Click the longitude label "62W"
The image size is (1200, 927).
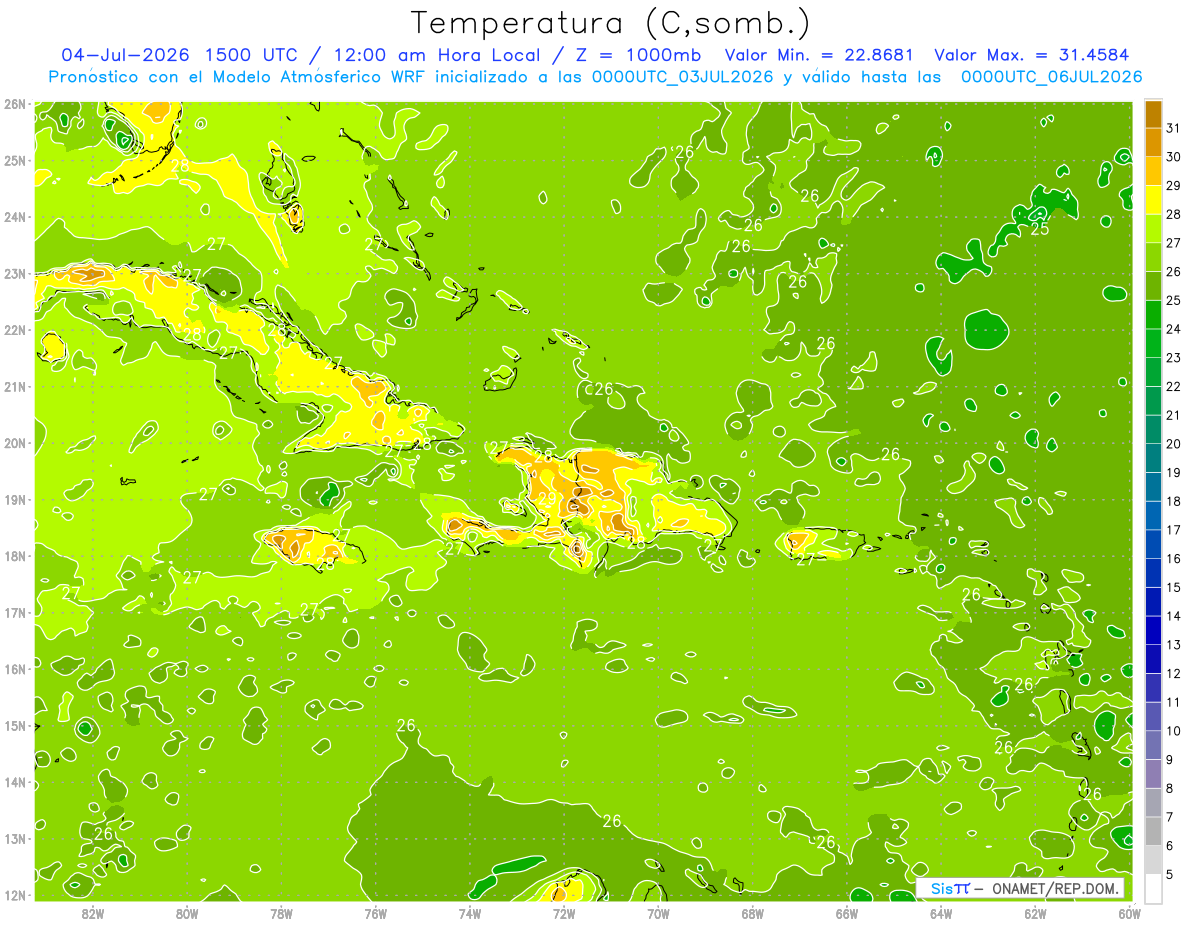pos(1035,913)
